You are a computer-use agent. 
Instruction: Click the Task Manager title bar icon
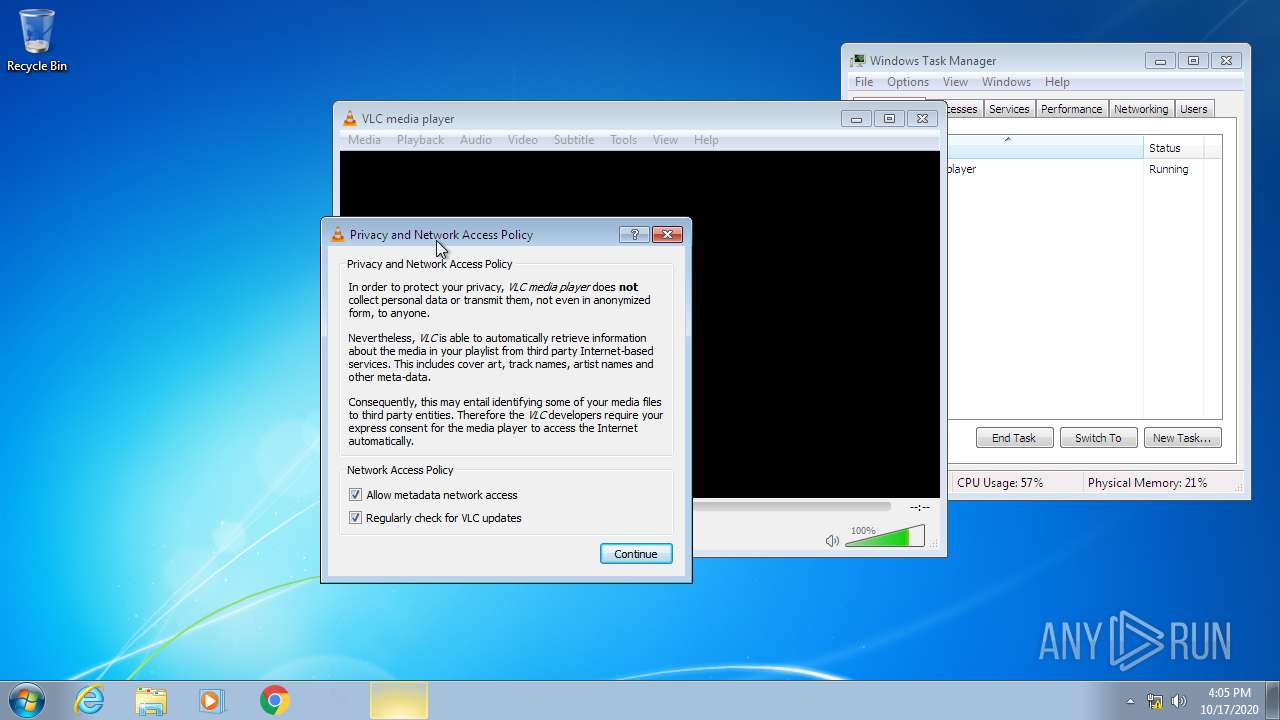(x=857, y=61)
